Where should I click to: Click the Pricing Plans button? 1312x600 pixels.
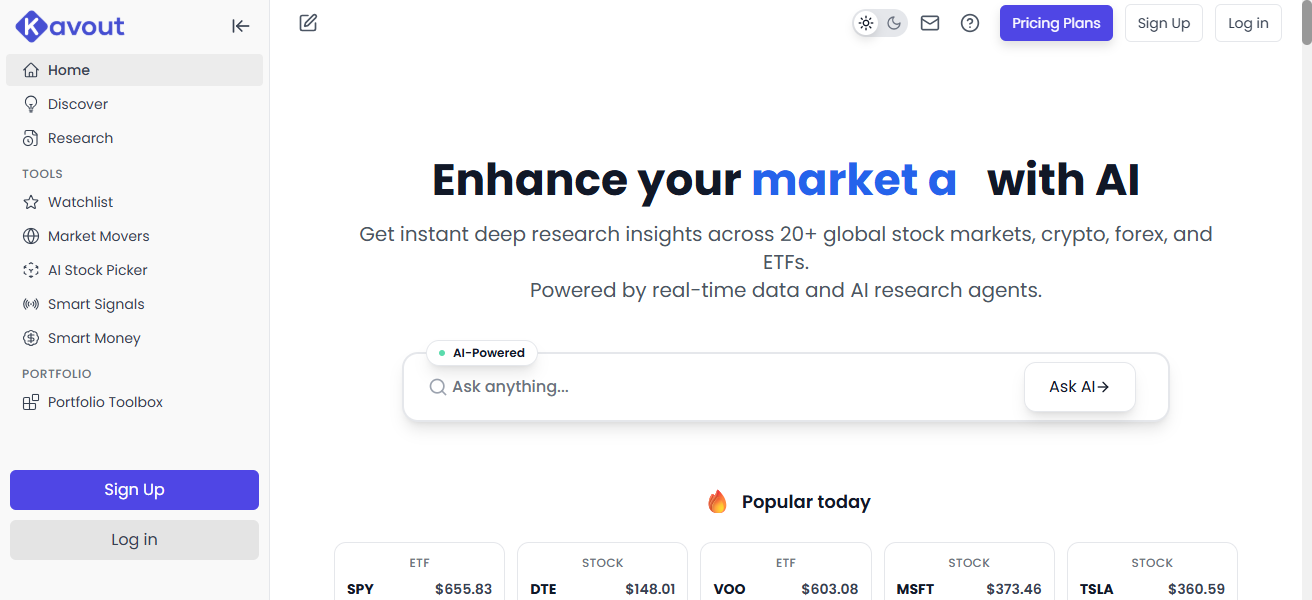(x=1056, y=23)
